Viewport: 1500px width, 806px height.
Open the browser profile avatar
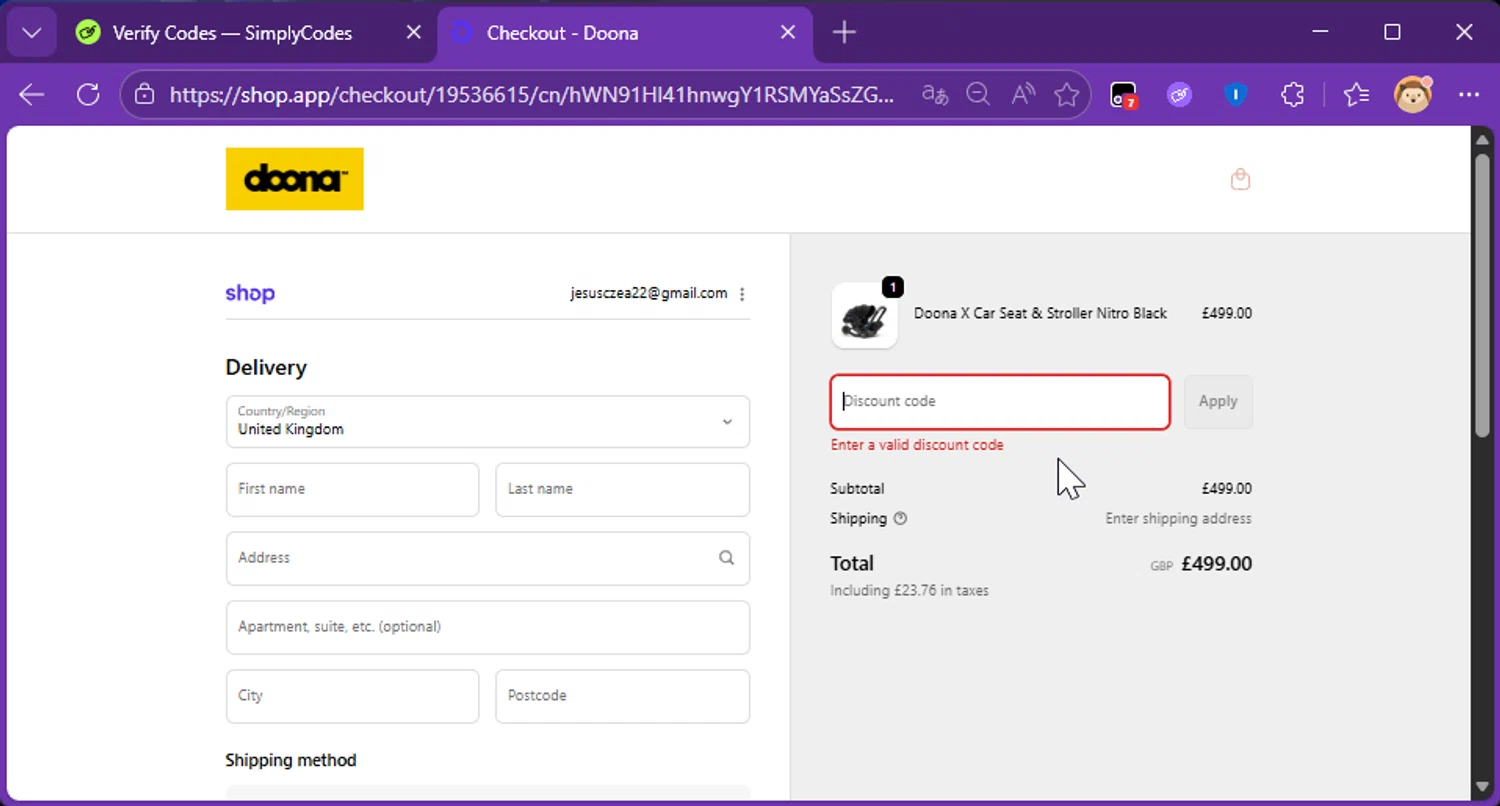1413,95
